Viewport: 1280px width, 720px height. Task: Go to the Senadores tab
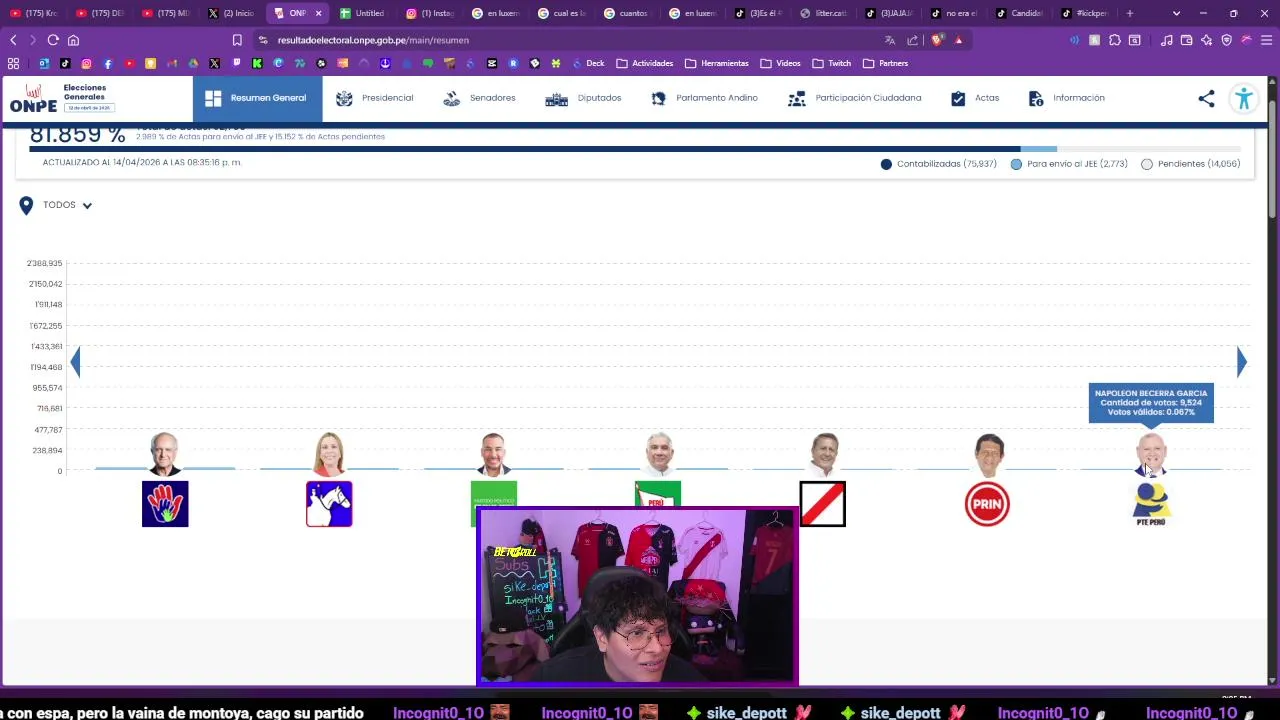[479, 98]
